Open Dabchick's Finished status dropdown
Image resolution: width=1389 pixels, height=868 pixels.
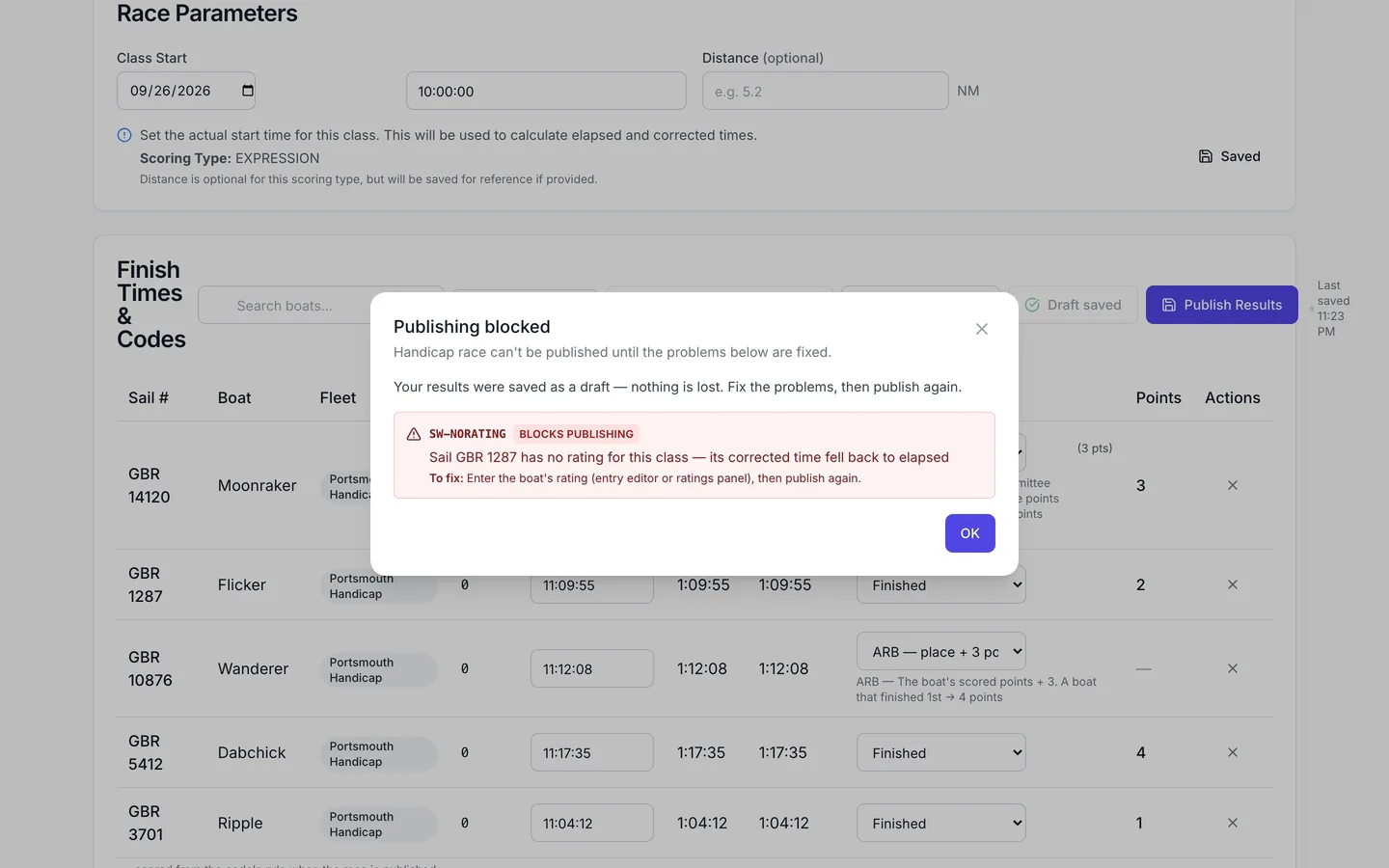pyautogui.click(x=941, y=752)
